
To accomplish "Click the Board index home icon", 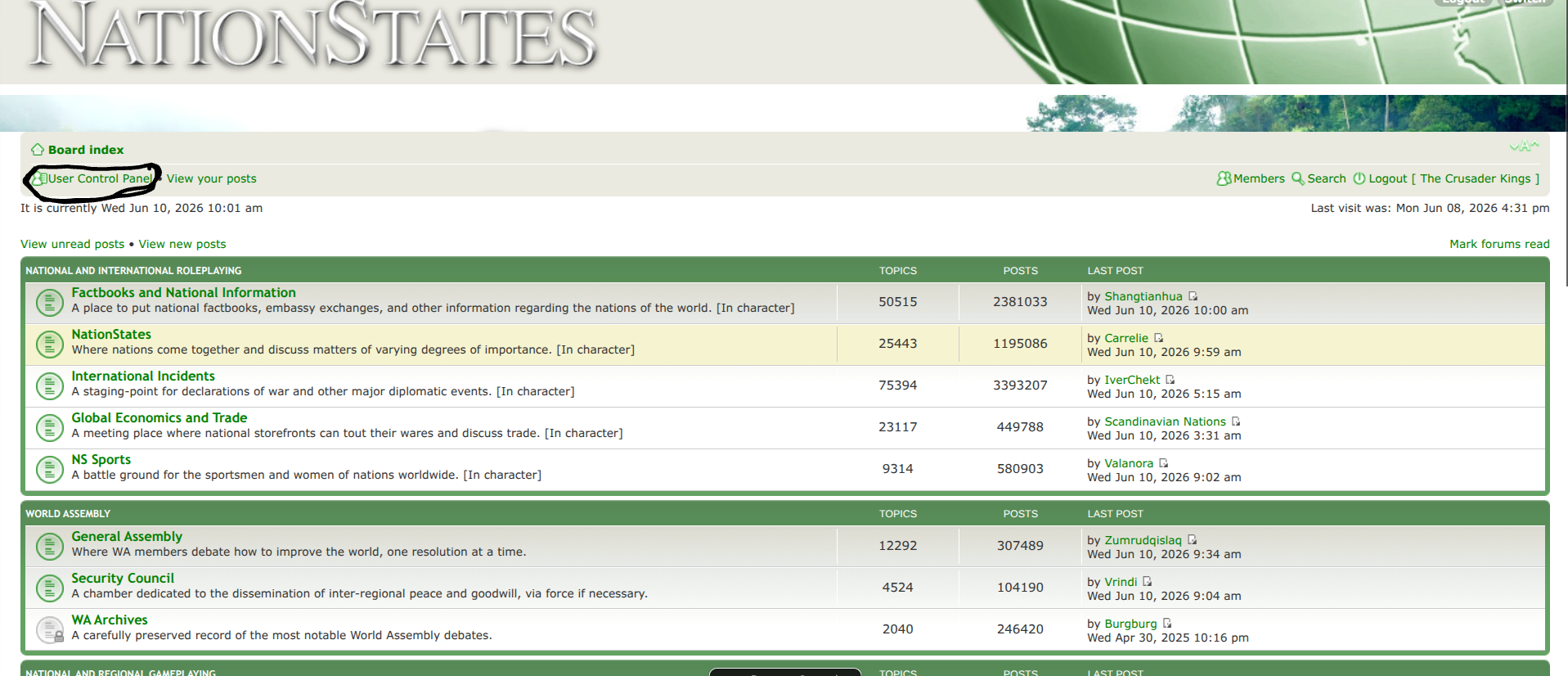I will [x=38, y=150].
